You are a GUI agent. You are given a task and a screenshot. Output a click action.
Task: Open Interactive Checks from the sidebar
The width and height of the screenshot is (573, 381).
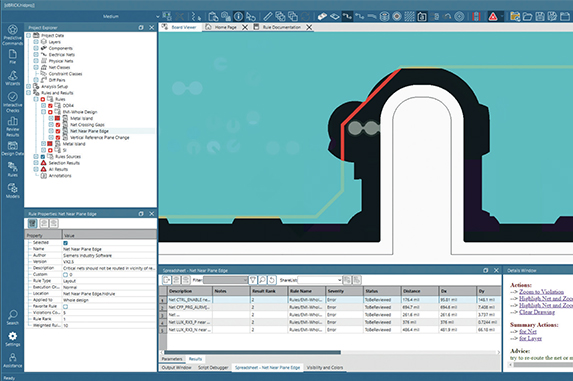click(x=12, y=102)
